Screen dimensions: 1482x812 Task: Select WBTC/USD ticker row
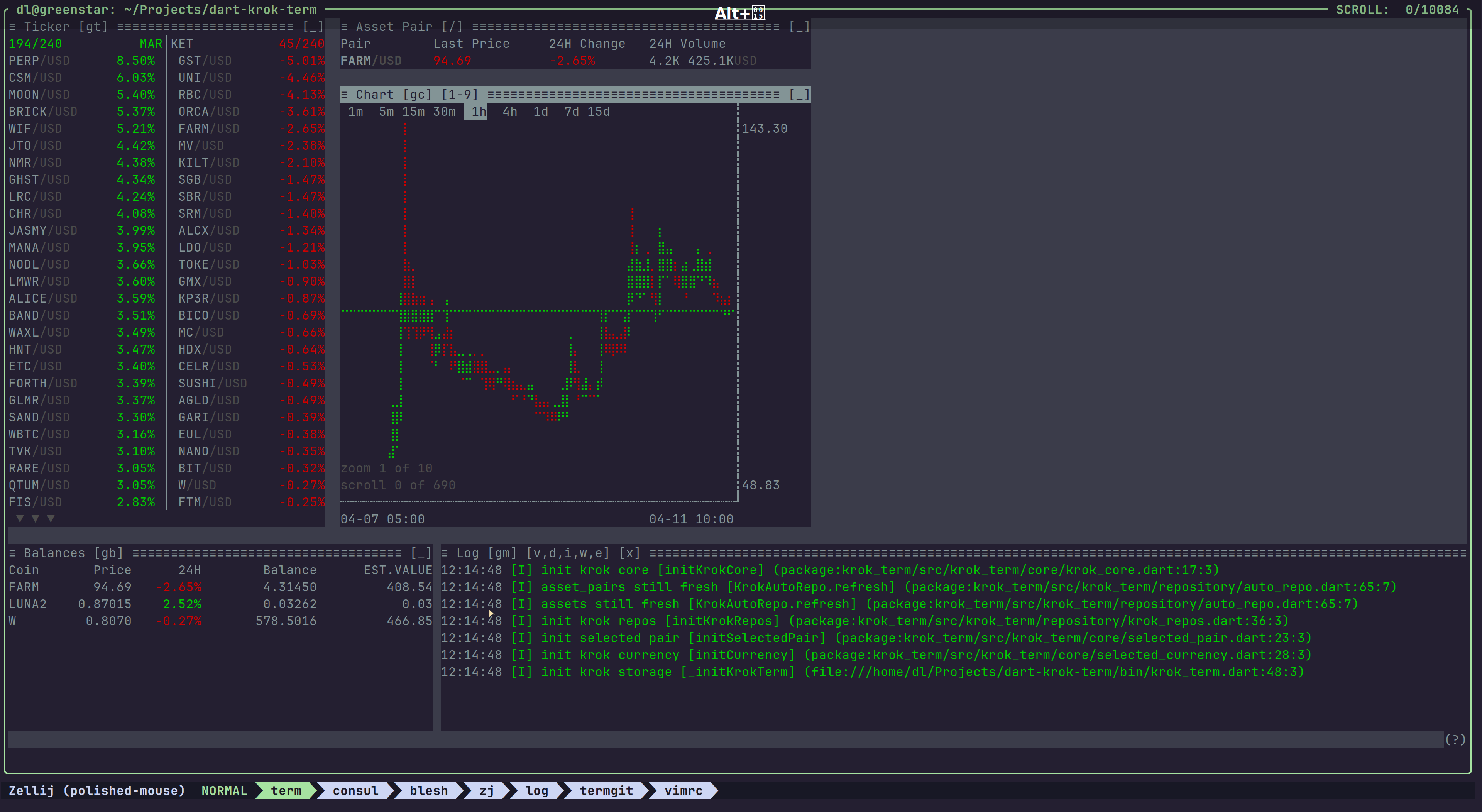tap(82, 435)
